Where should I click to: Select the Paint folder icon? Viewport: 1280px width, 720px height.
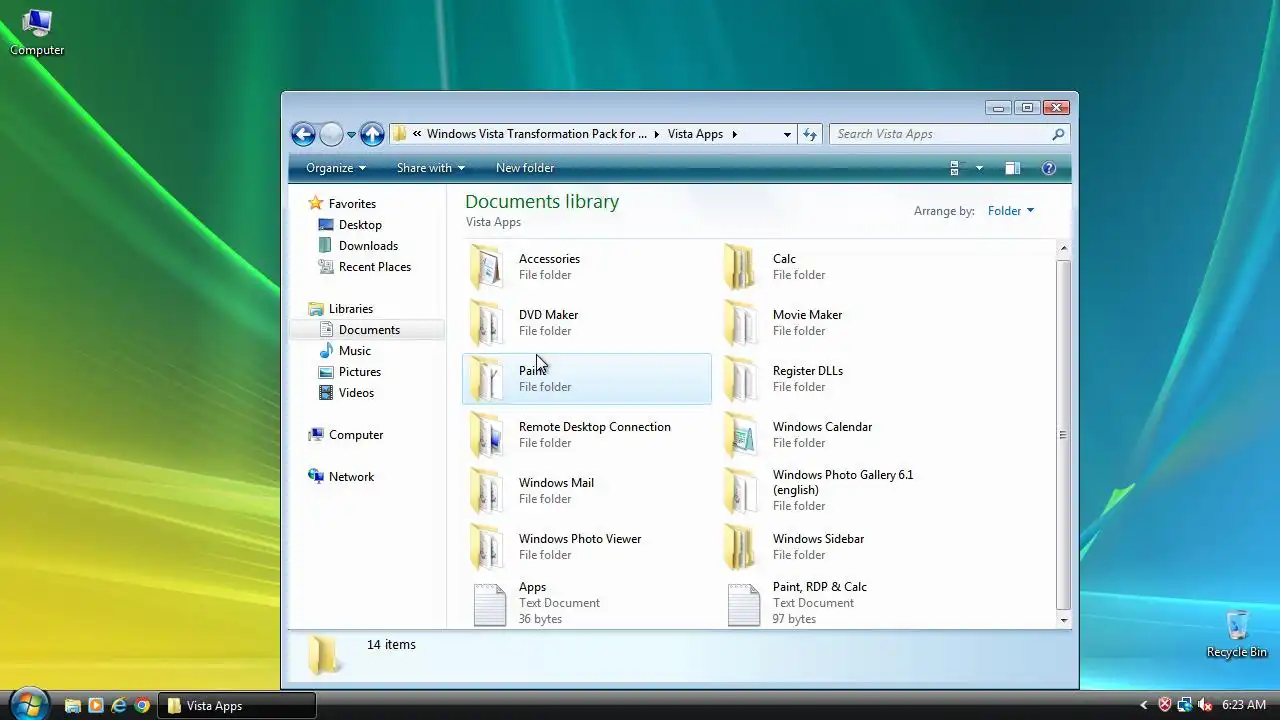tap(488, 379)
